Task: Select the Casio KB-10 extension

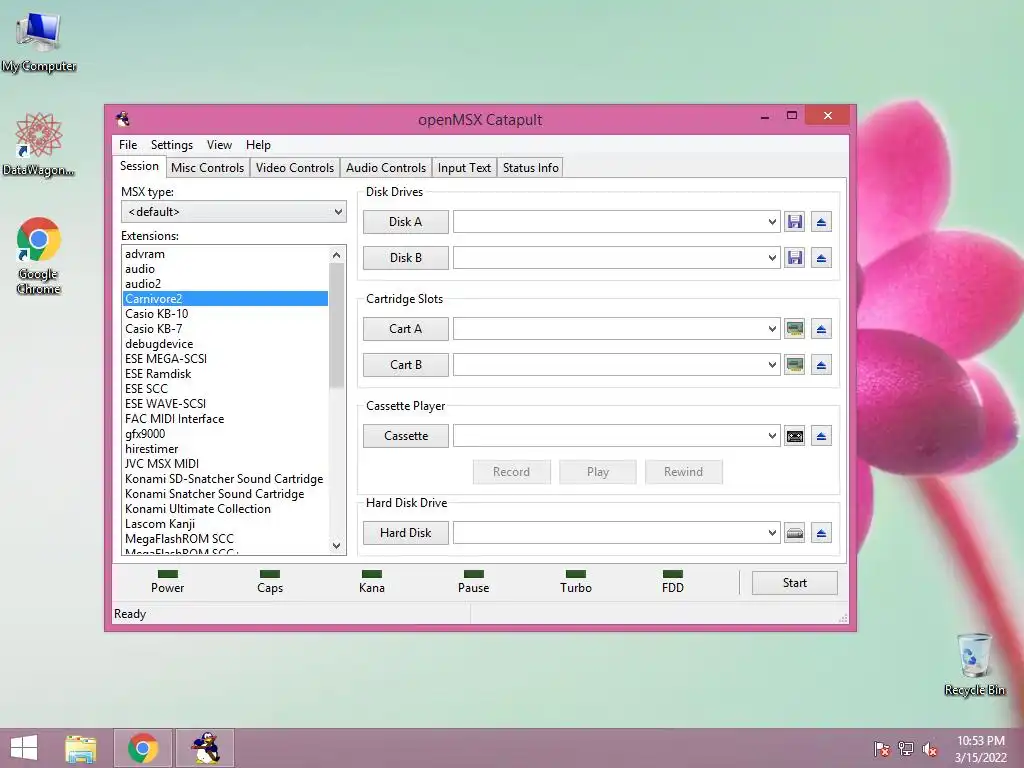Action: coord(225,314)
